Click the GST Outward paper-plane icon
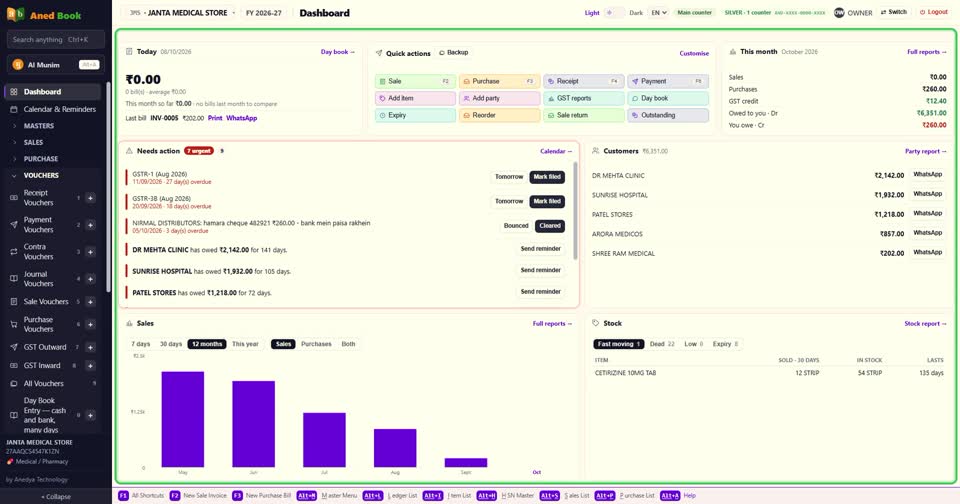 coord(14,347)
